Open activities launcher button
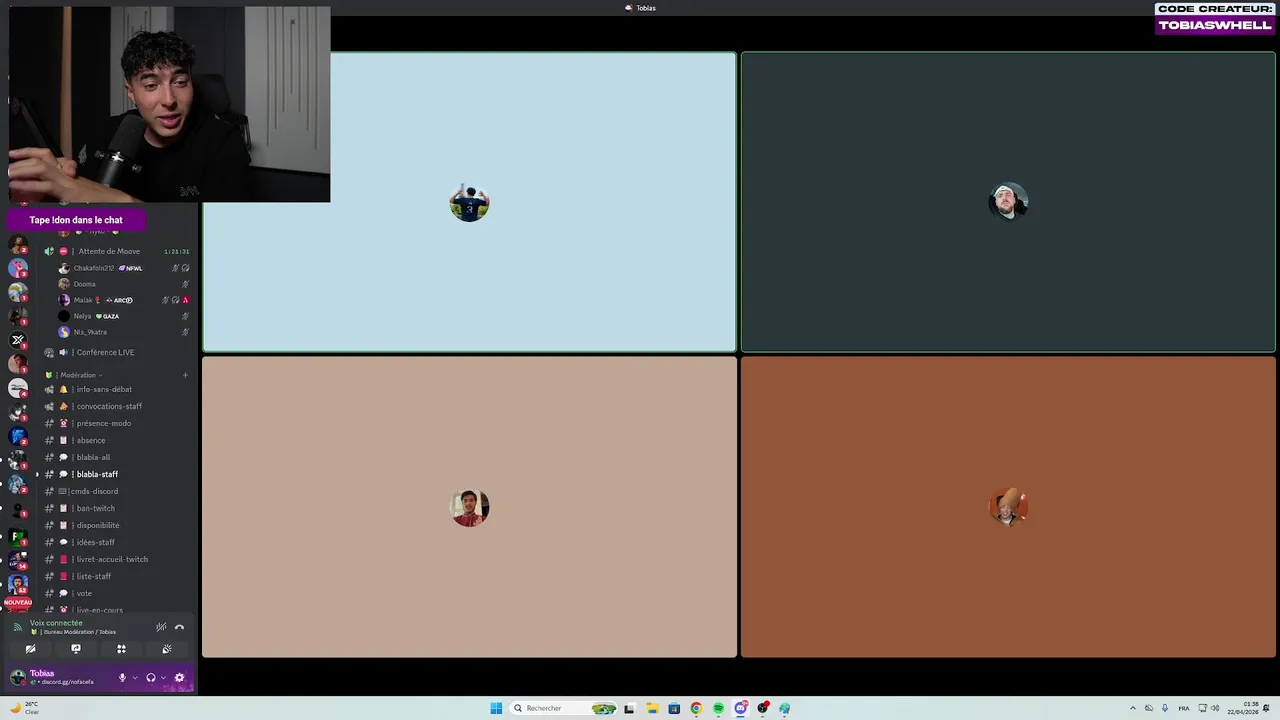The height and width of the screenshot is (720, 1280). [121, 649]
